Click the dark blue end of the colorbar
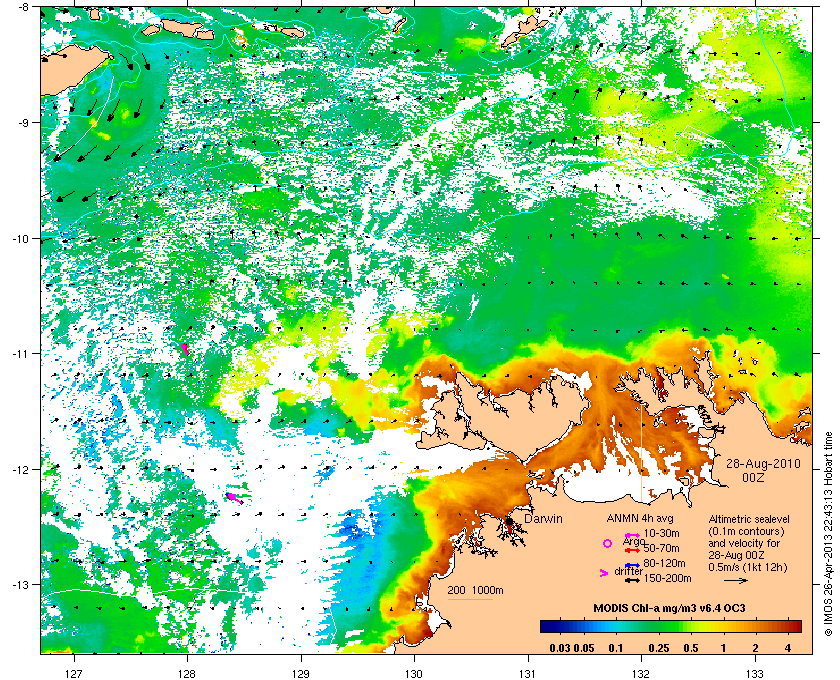Image resolution: width=840 pixels, height=680 pixels. click(544, 626)
